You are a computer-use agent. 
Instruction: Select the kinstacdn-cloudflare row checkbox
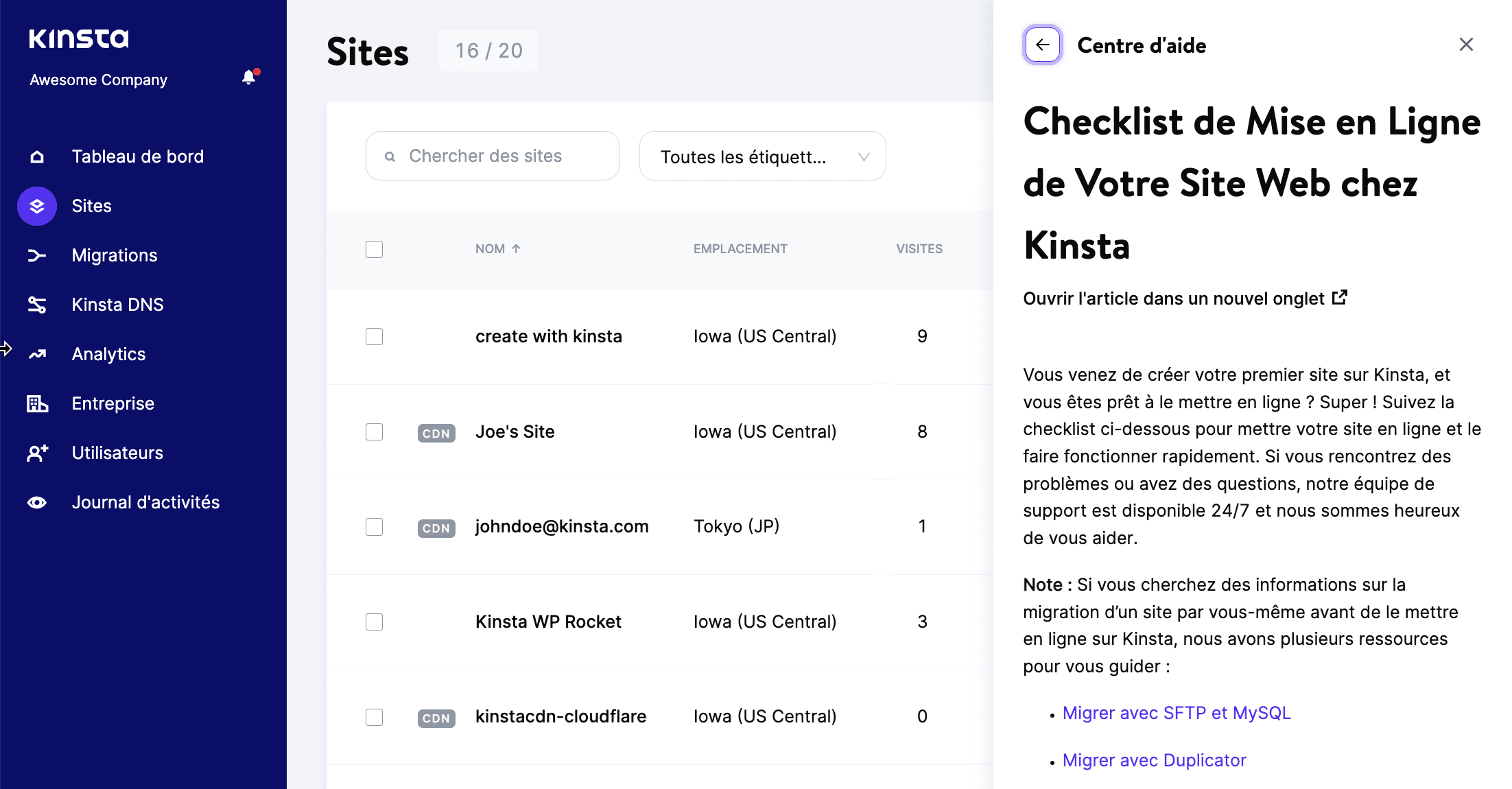[x=374, y=717]
